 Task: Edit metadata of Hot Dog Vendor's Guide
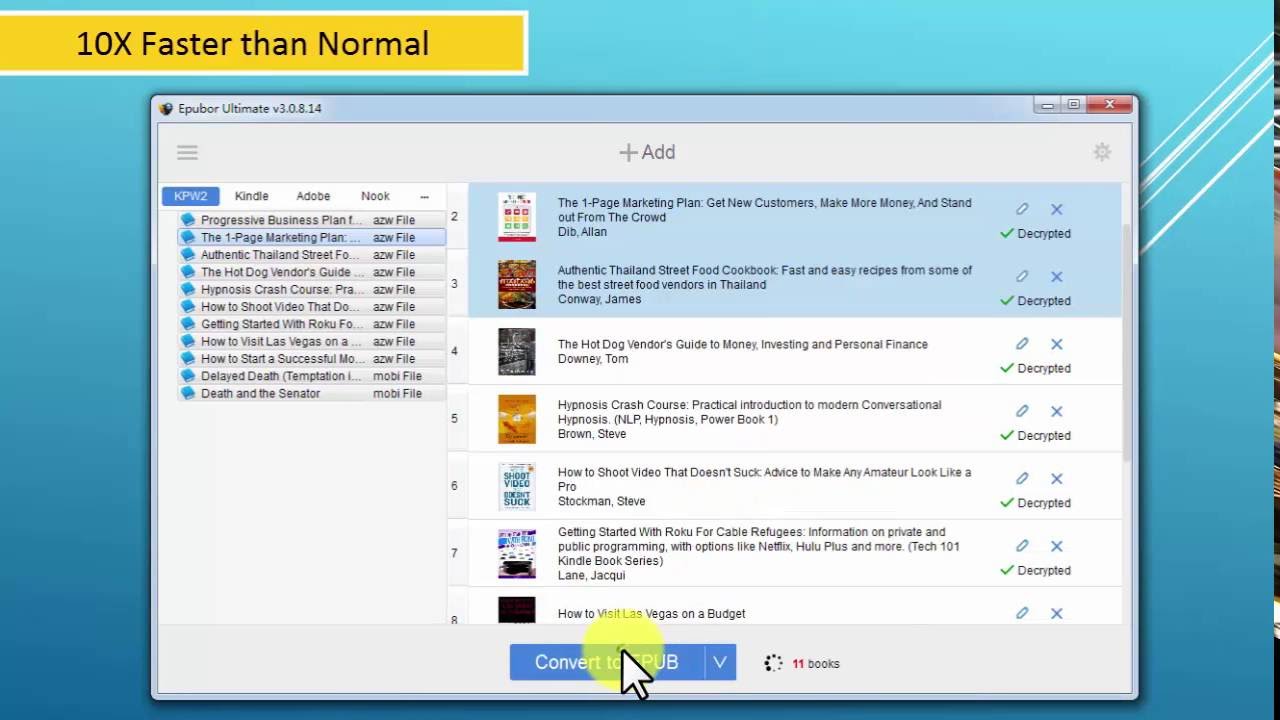tap(1022, 344)
